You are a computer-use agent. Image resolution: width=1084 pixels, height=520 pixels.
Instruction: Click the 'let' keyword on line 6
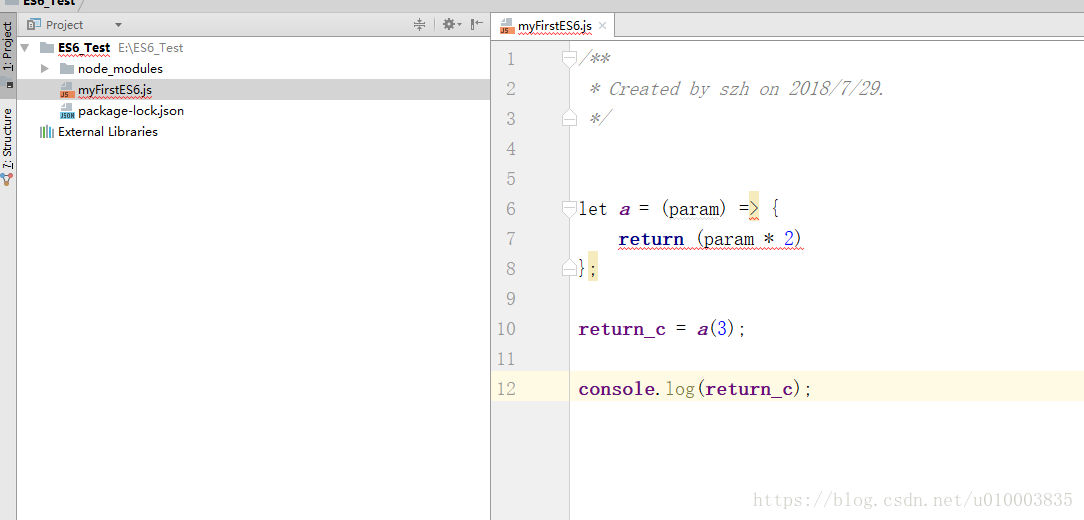[592, 209]
